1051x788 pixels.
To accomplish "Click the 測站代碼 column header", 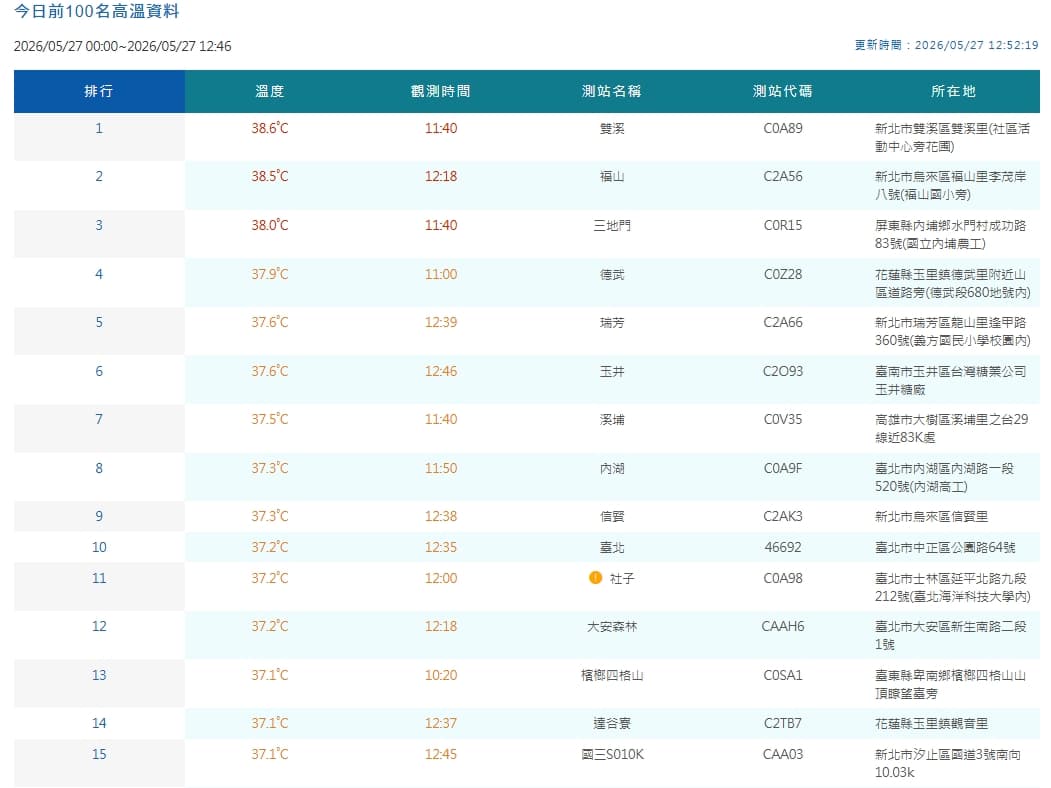I will click(783, 91).
